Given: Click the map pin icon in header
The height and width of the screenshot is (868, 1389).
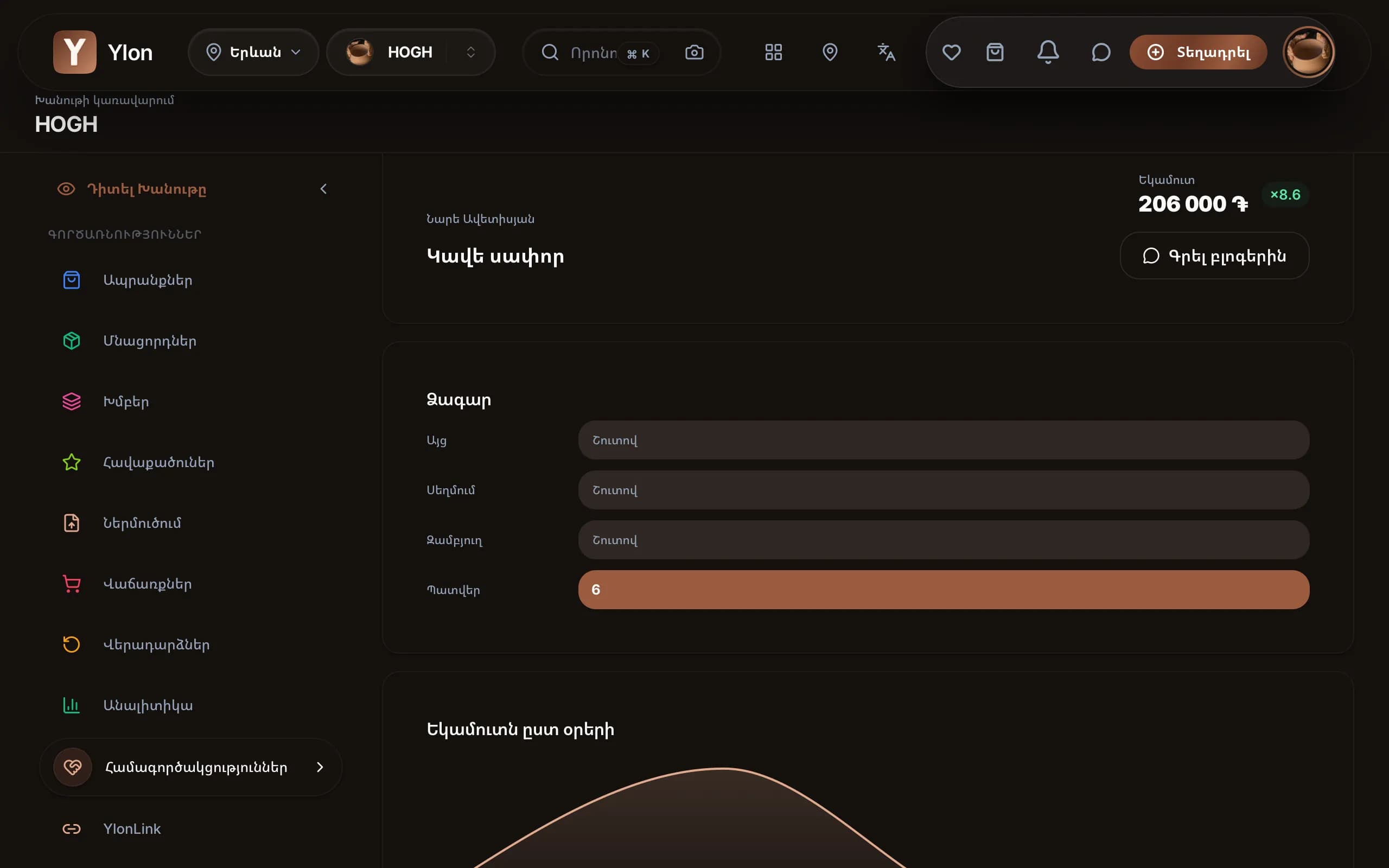Looking at the screenshot, I should point(830,52).
